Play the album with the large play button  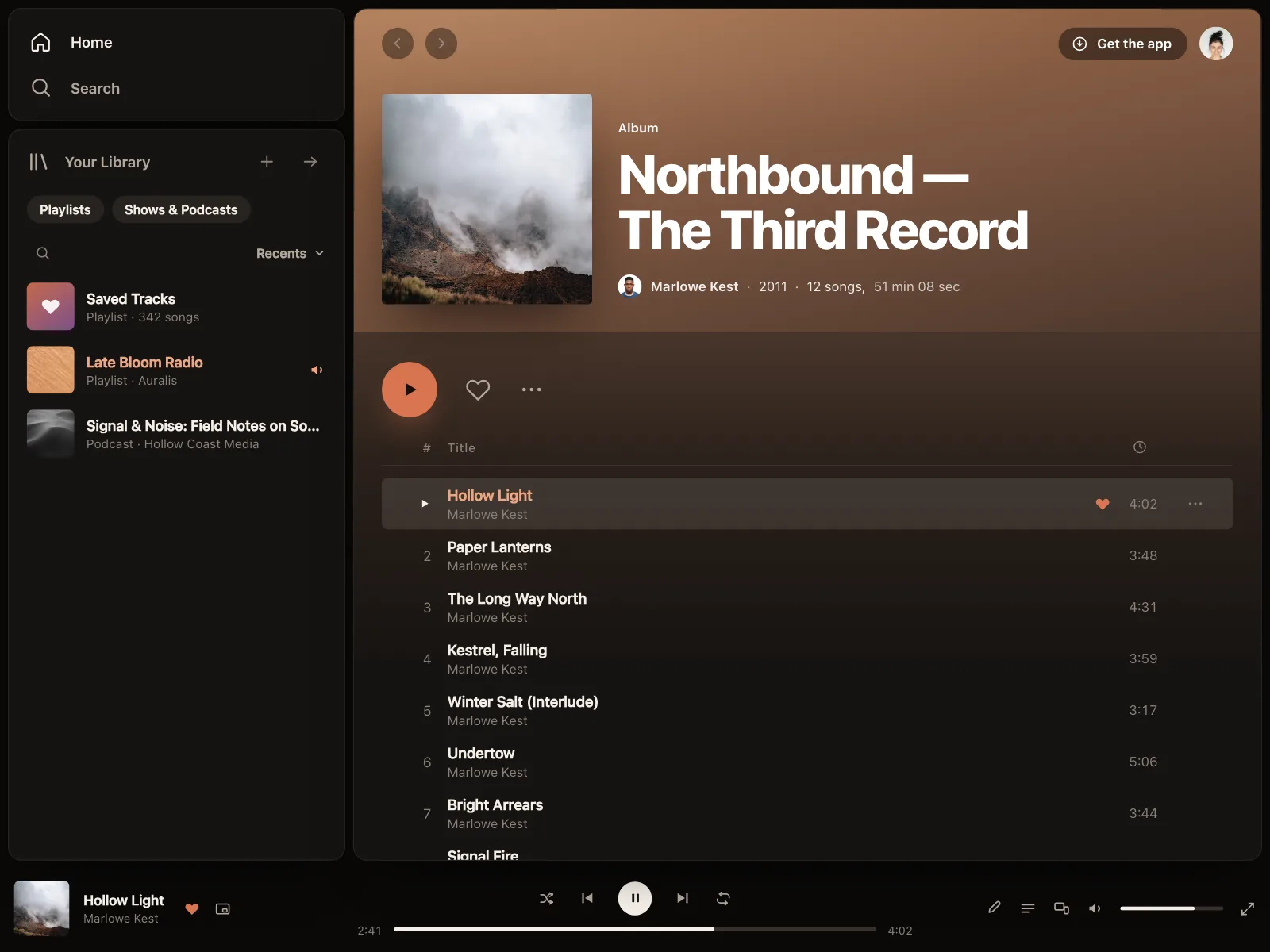point(410,390)
